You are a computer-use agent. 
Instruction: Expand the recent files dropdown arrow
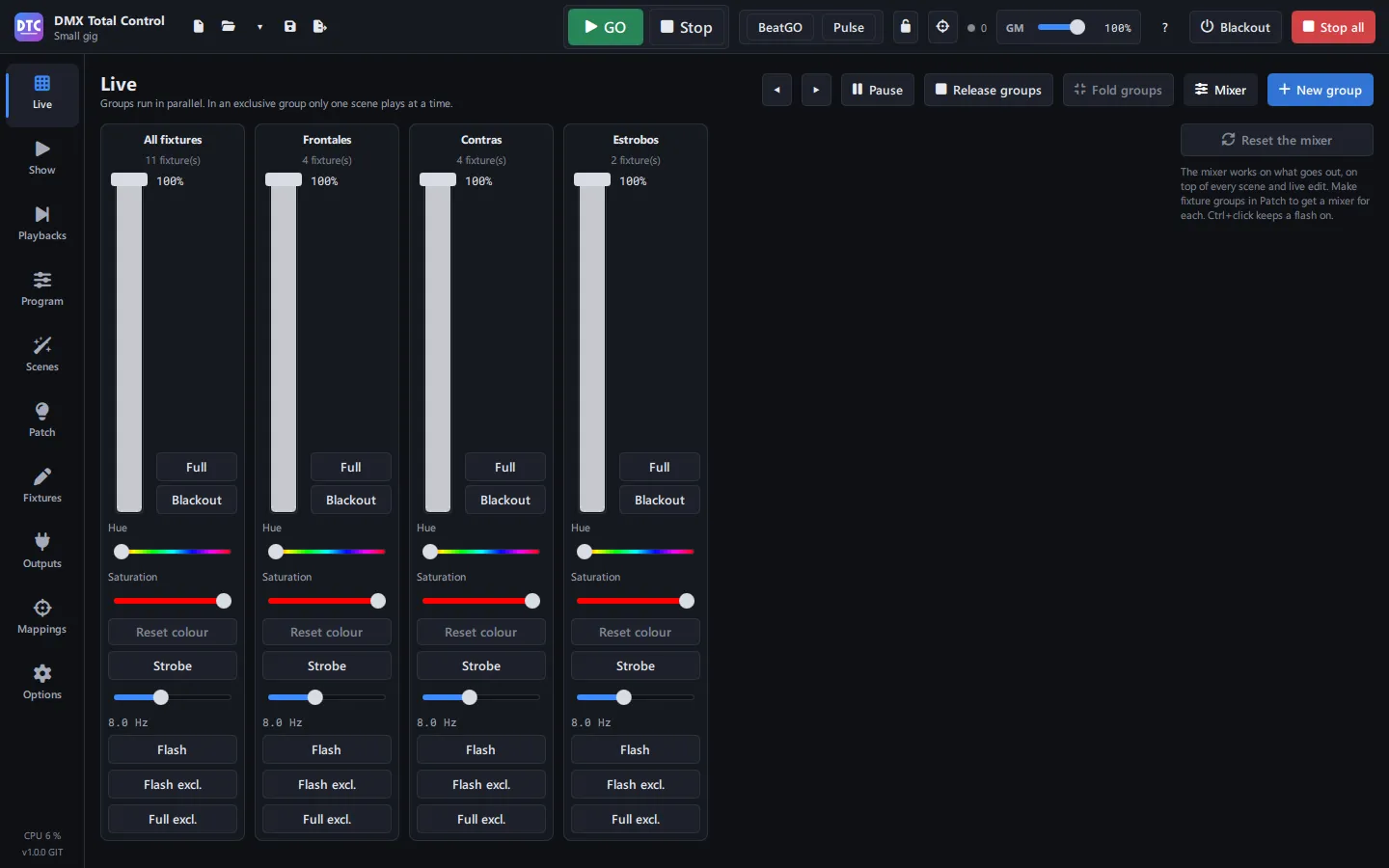pyautogui.click(x=259, y=27)
